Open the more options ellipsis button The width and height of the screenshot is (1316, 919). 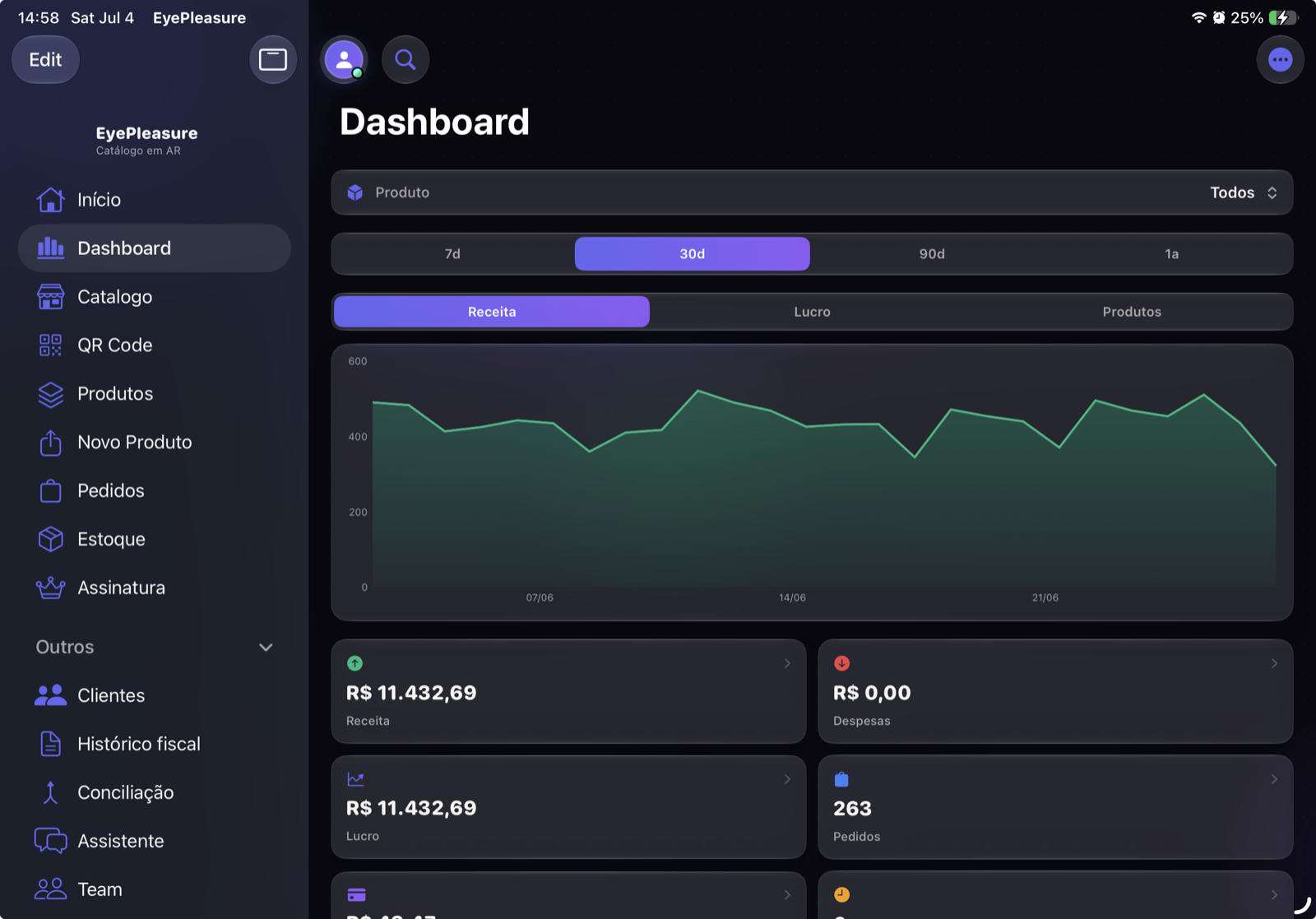tap(1280, 59)
